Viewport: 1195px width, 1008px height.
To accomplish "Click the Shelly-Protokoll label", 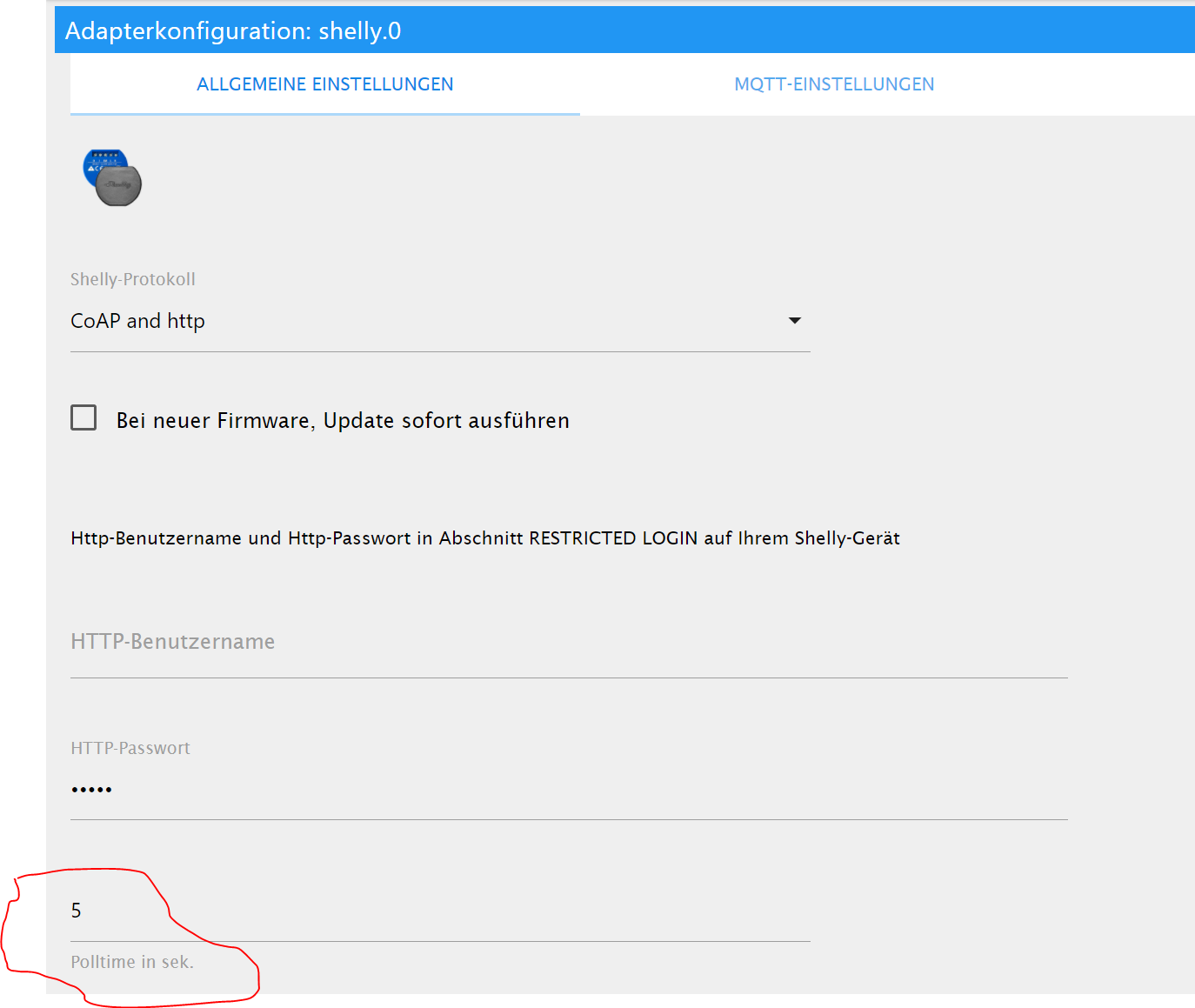I will (x=133, y=279).
